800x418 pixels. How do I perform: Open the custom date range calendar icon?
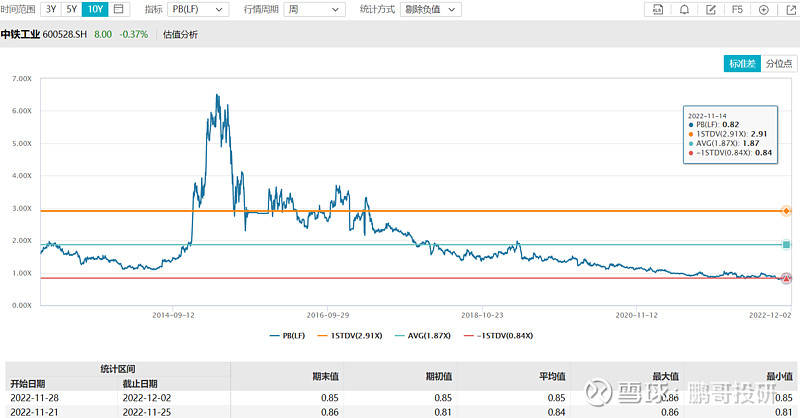(118, 9)
